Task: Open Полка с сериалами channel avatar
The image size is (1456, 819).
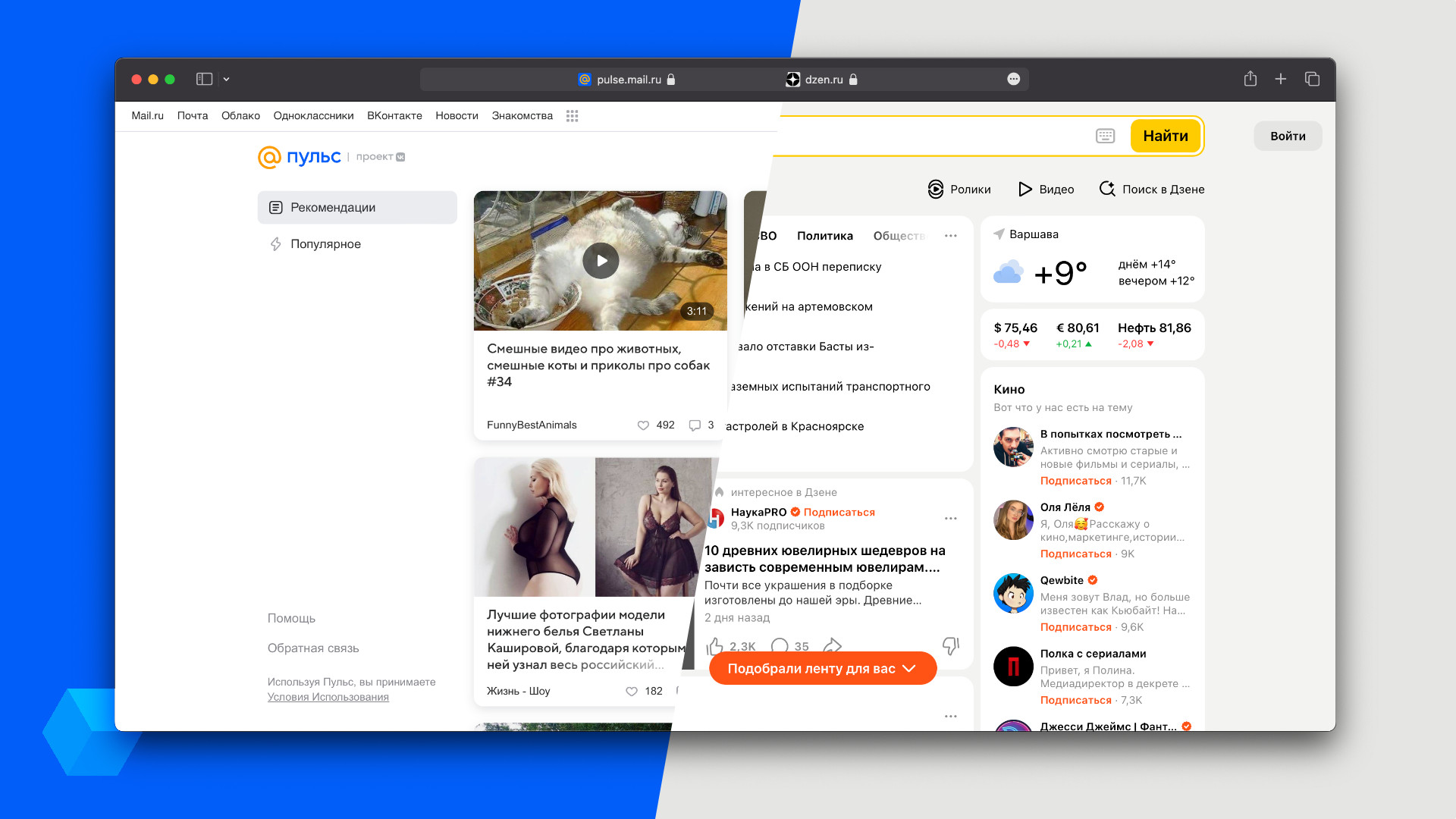Action: pos(1013,667)
